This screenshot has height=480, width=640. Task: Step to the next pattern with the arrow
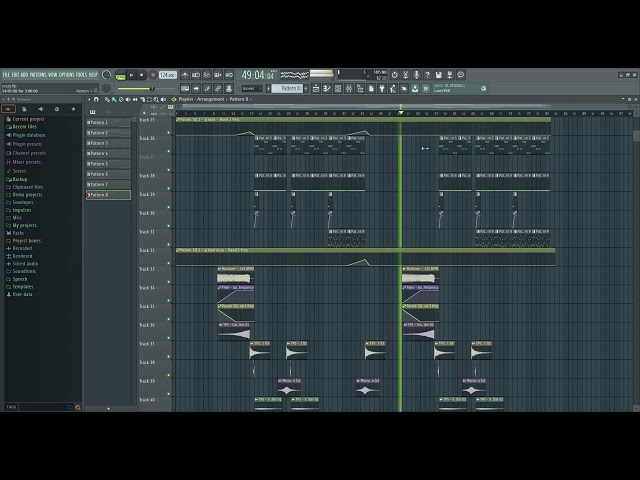pos(306,89)
